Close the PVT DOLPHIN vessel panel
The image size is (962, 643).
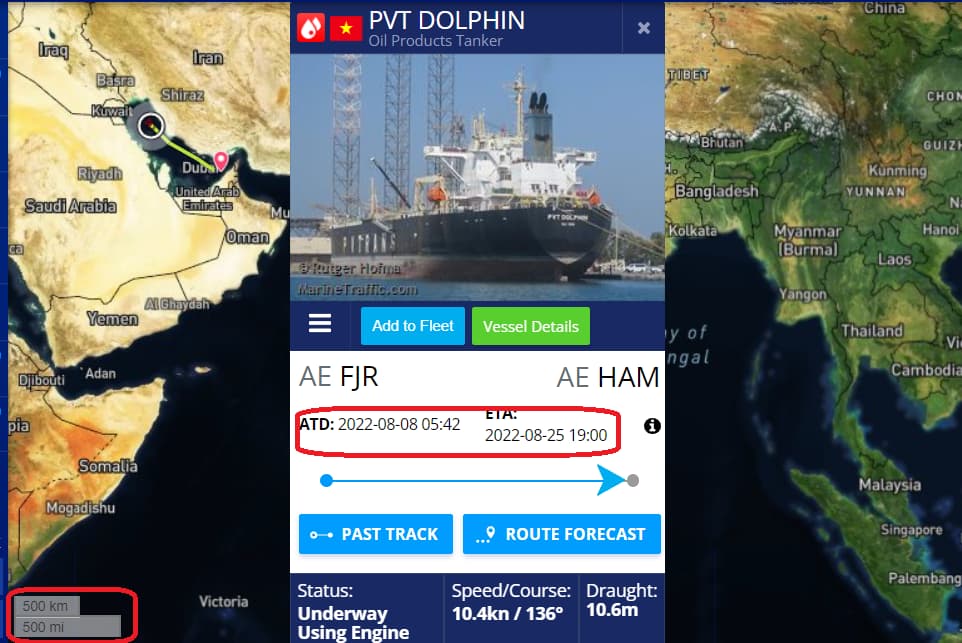[x=644, y=28]
